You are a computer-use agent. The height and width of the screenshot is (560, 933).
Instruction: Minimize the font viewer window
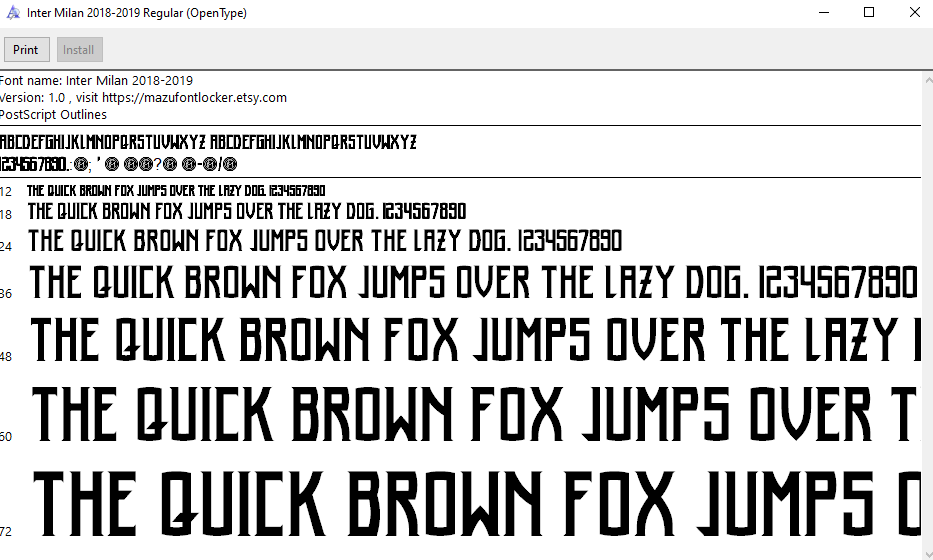(x=823, y=13)
